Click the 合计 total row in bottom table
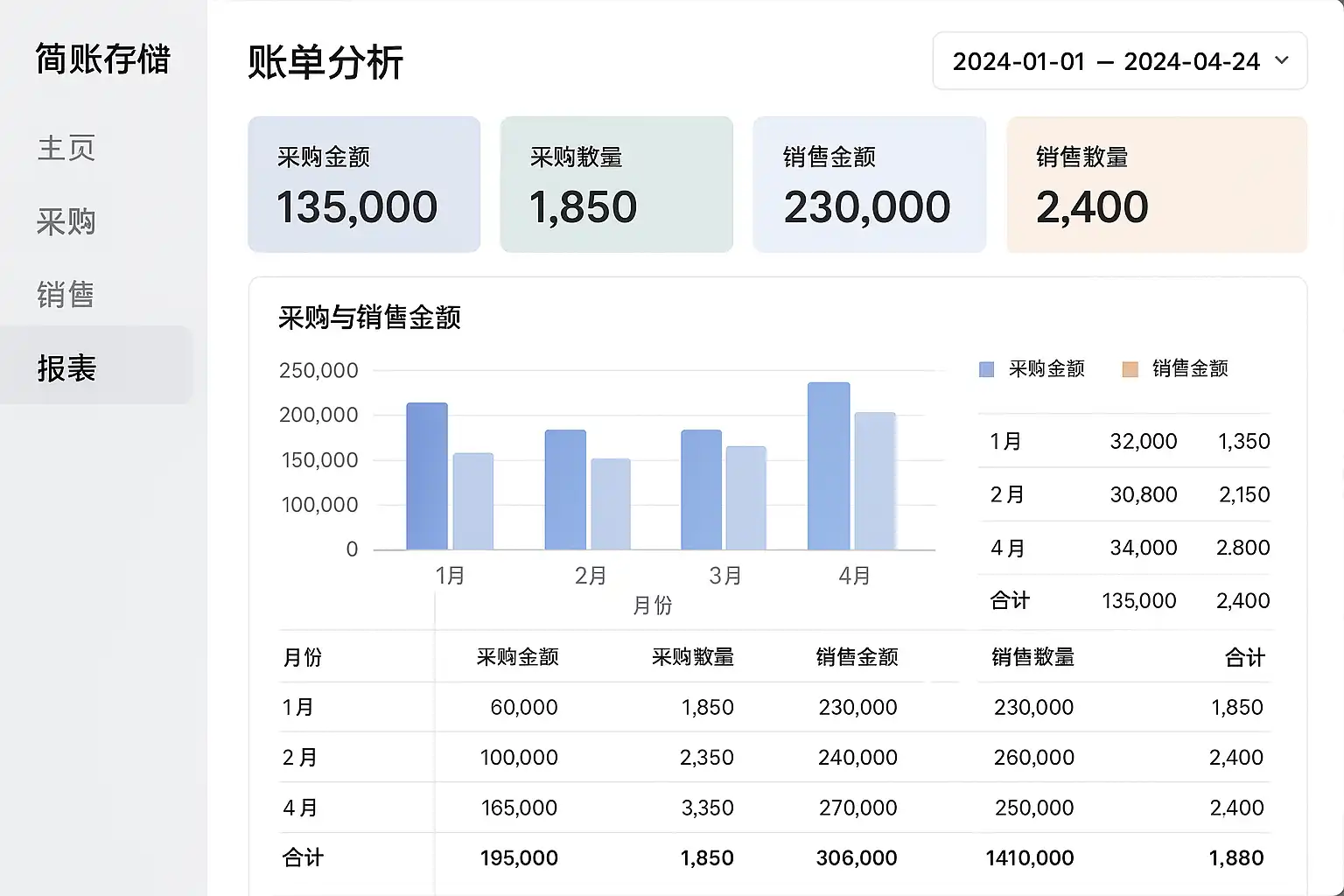The image size is (1344, 896). [303, 857]
